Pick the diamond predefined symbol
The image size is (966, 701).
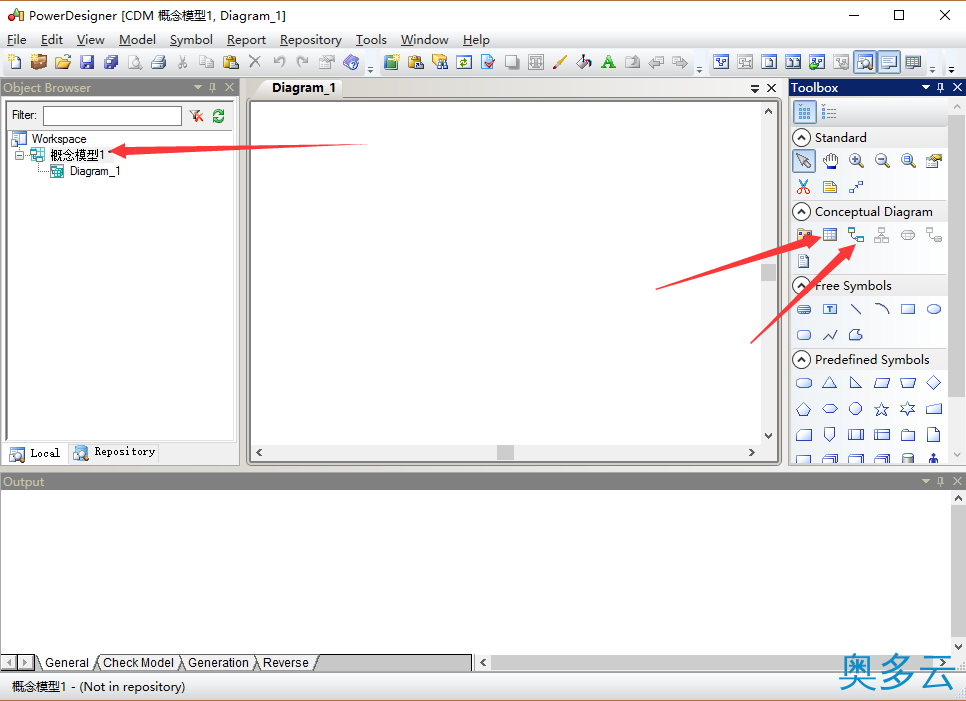(933, 383)
